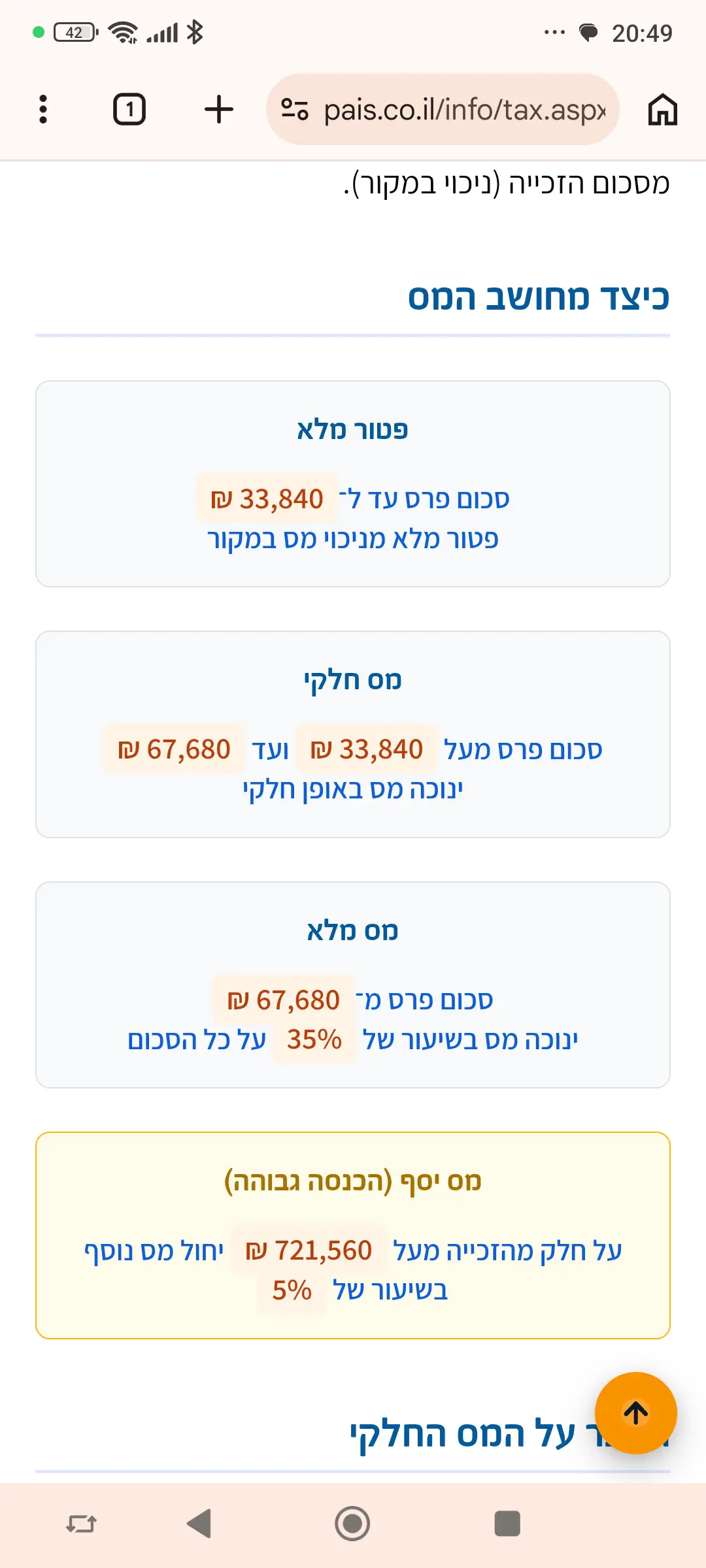This screenshot has height=1568, width=706.
Task: Select the yellow מס יסף surtax card
Action: [353, 1235]
